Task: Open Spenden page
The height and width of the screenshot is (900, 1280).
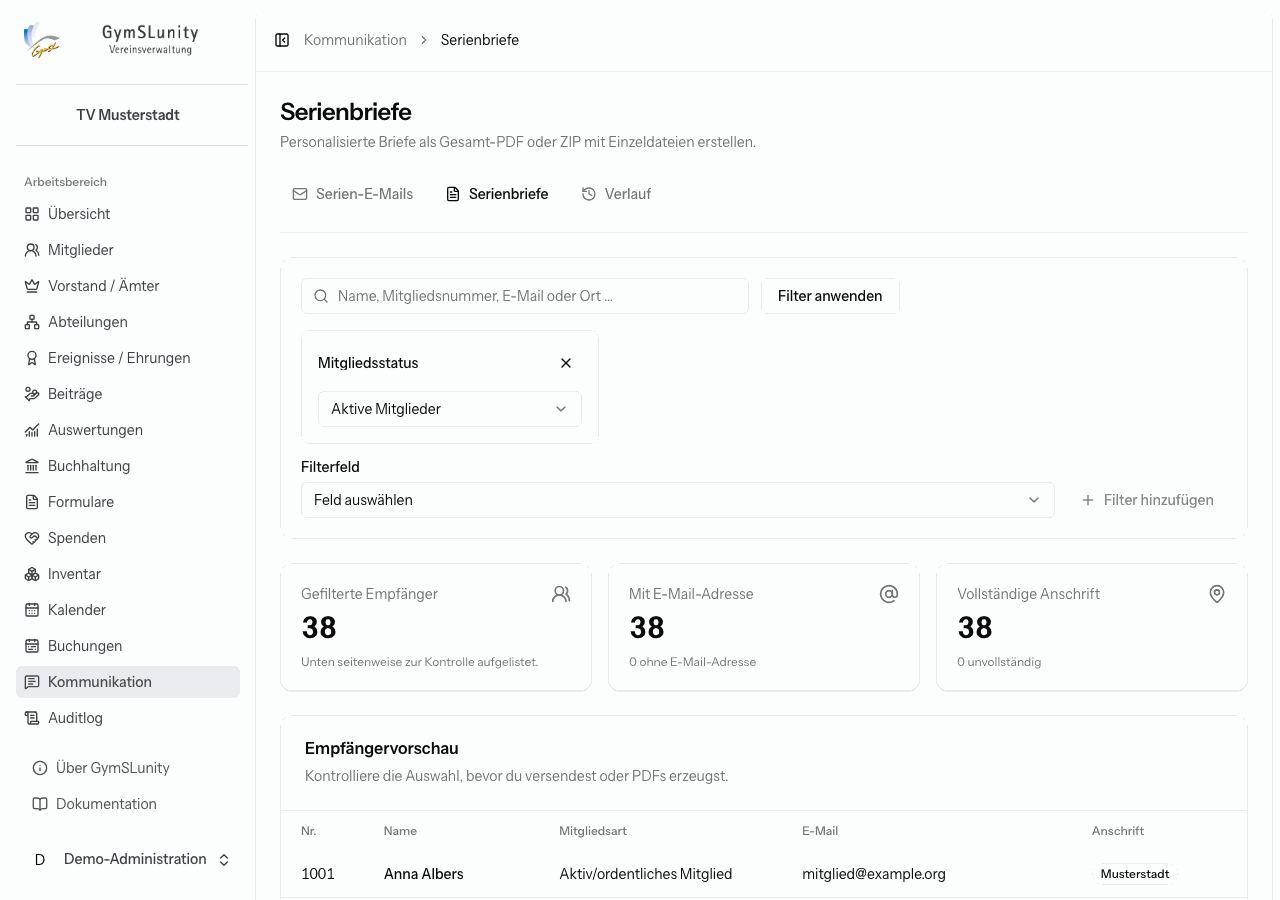Action: [128, 538]
